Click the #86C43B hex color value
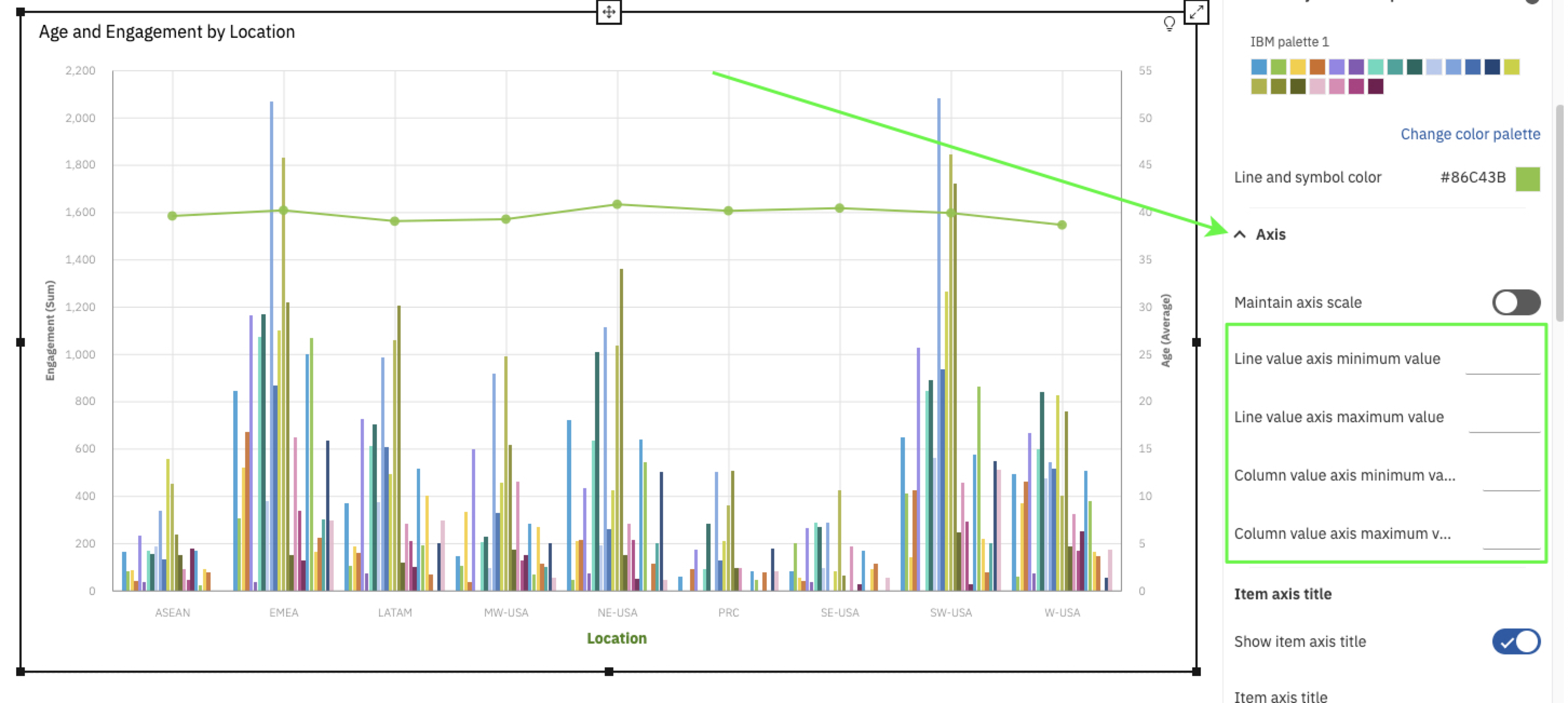The width and height of the screenshot is (1568, 703). [x=1472, y=177]
